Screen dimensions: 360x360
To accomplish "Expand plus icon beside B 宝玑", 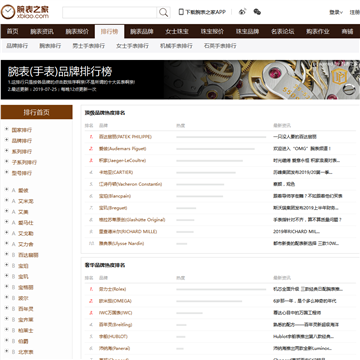I will [6, 276].
